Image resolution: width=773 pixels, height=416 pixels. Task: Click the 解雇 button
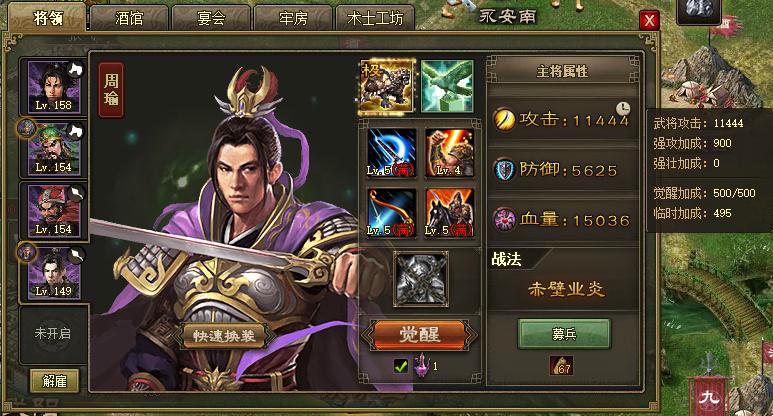pos(54,381)
